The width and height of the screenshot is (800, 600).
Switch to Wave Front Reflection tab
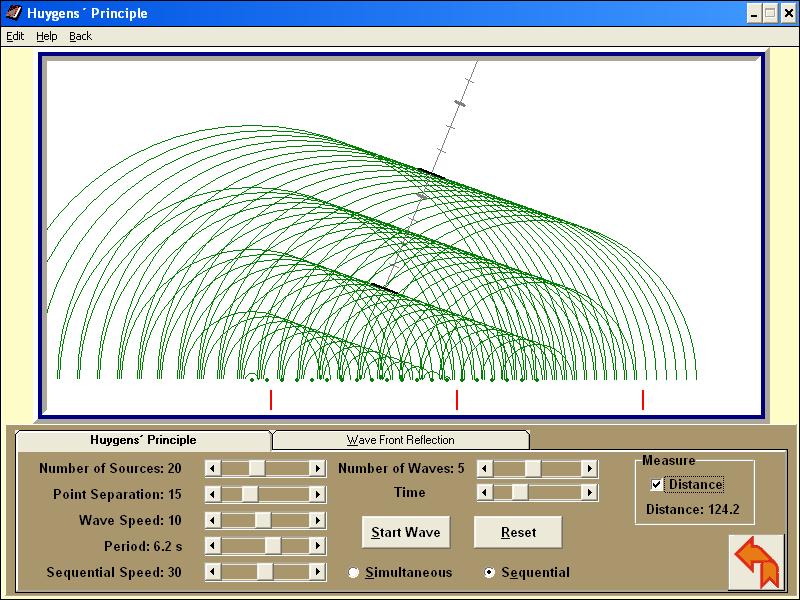[x=401, y=440]
